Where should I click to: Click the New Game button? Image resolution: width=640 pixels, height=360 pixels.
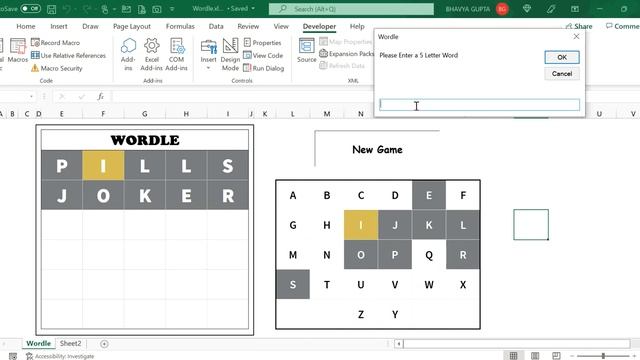click(x=377, y=149)
